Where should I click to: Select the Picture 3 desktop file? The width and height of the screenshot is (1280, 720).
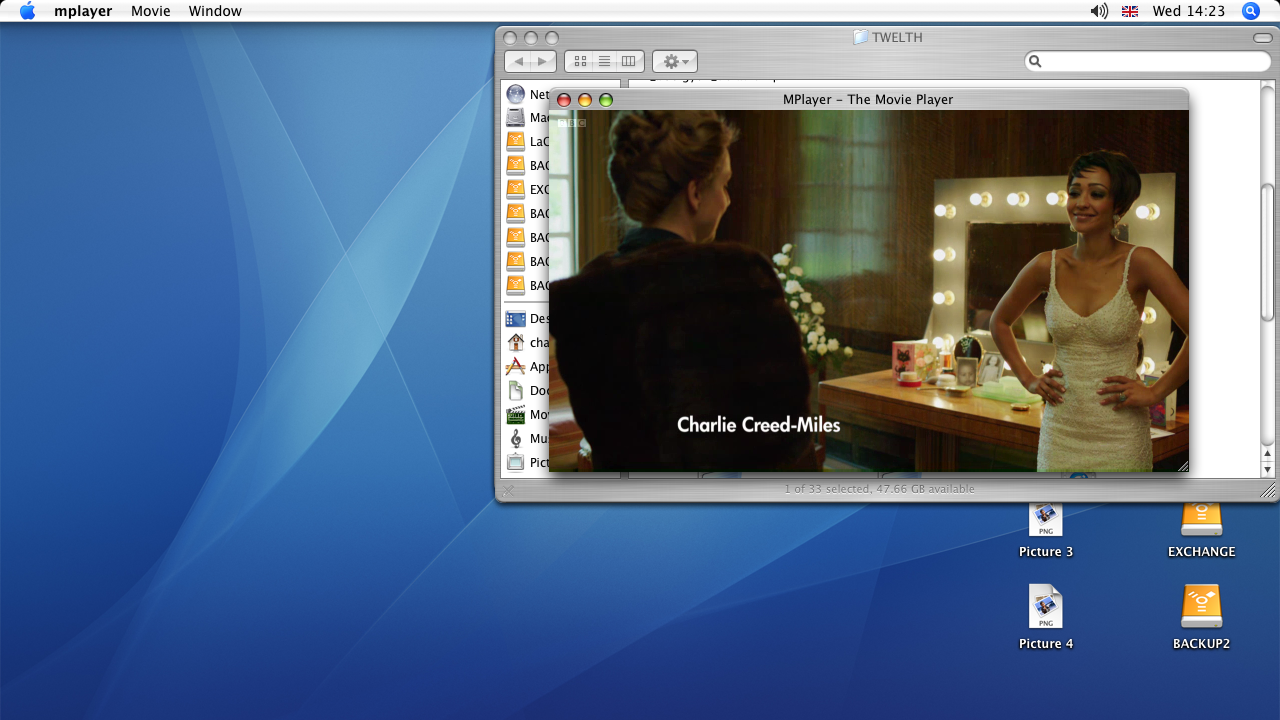click(x=1046, y=530)
